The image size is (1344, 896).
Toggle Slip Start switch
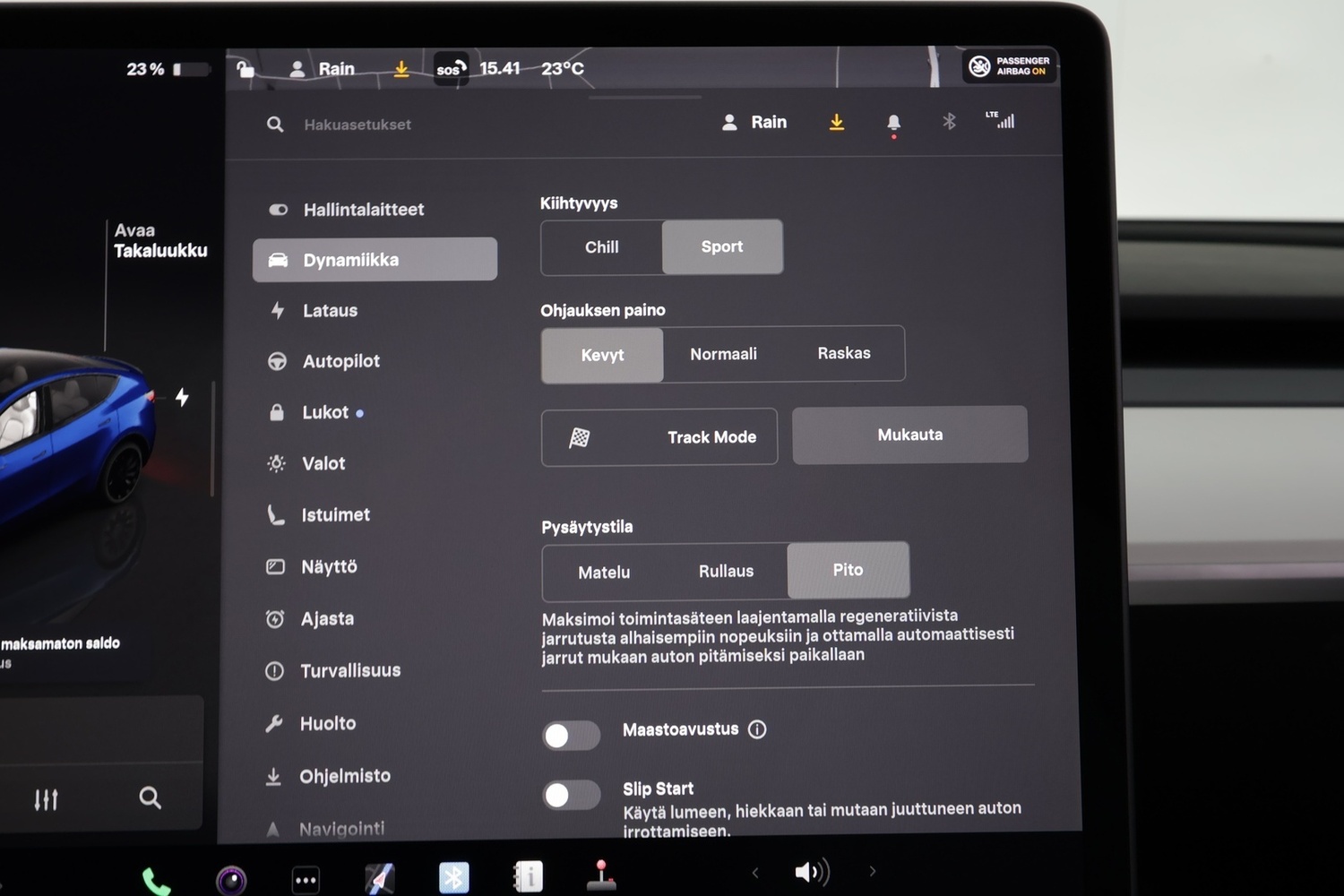pyautogui.click(x=571, y=795)
